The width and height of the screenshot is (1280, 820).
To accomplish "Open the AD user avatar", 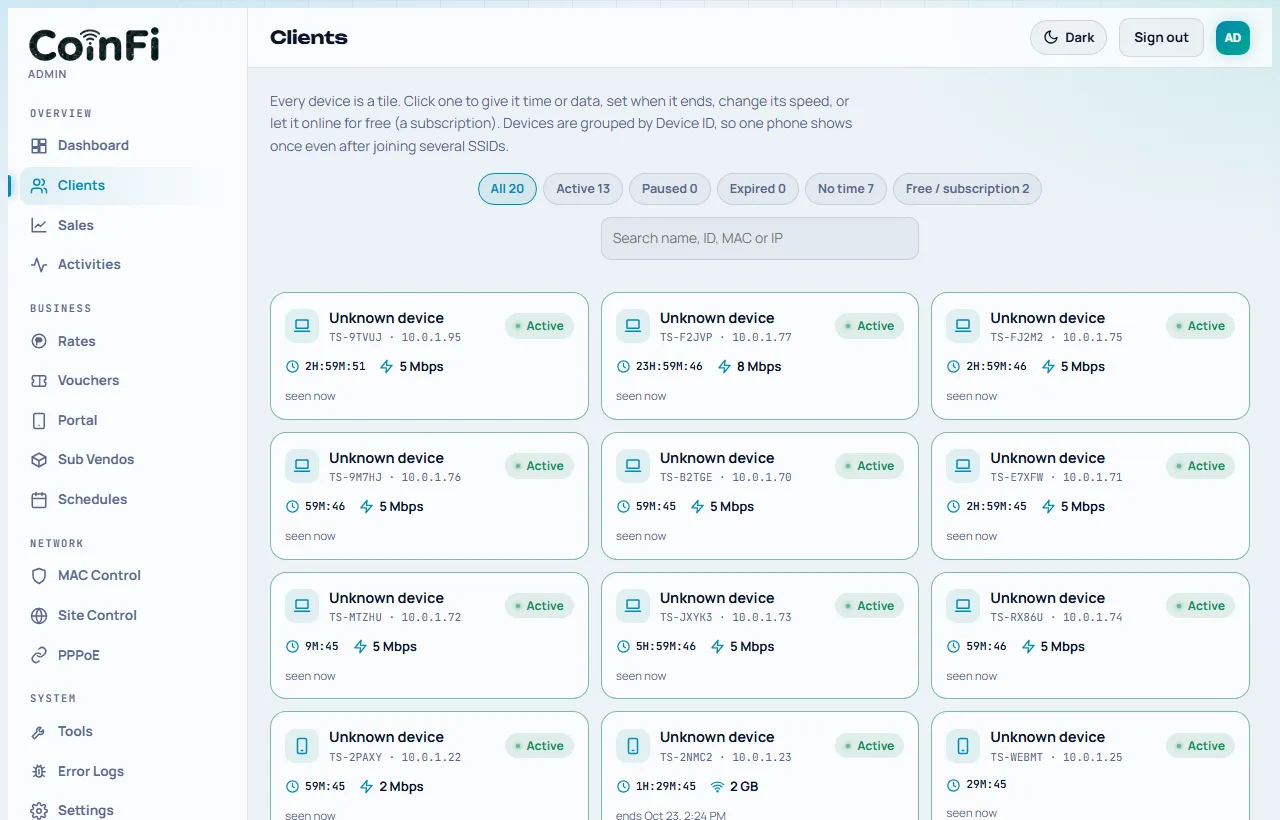I will 1233,38.
